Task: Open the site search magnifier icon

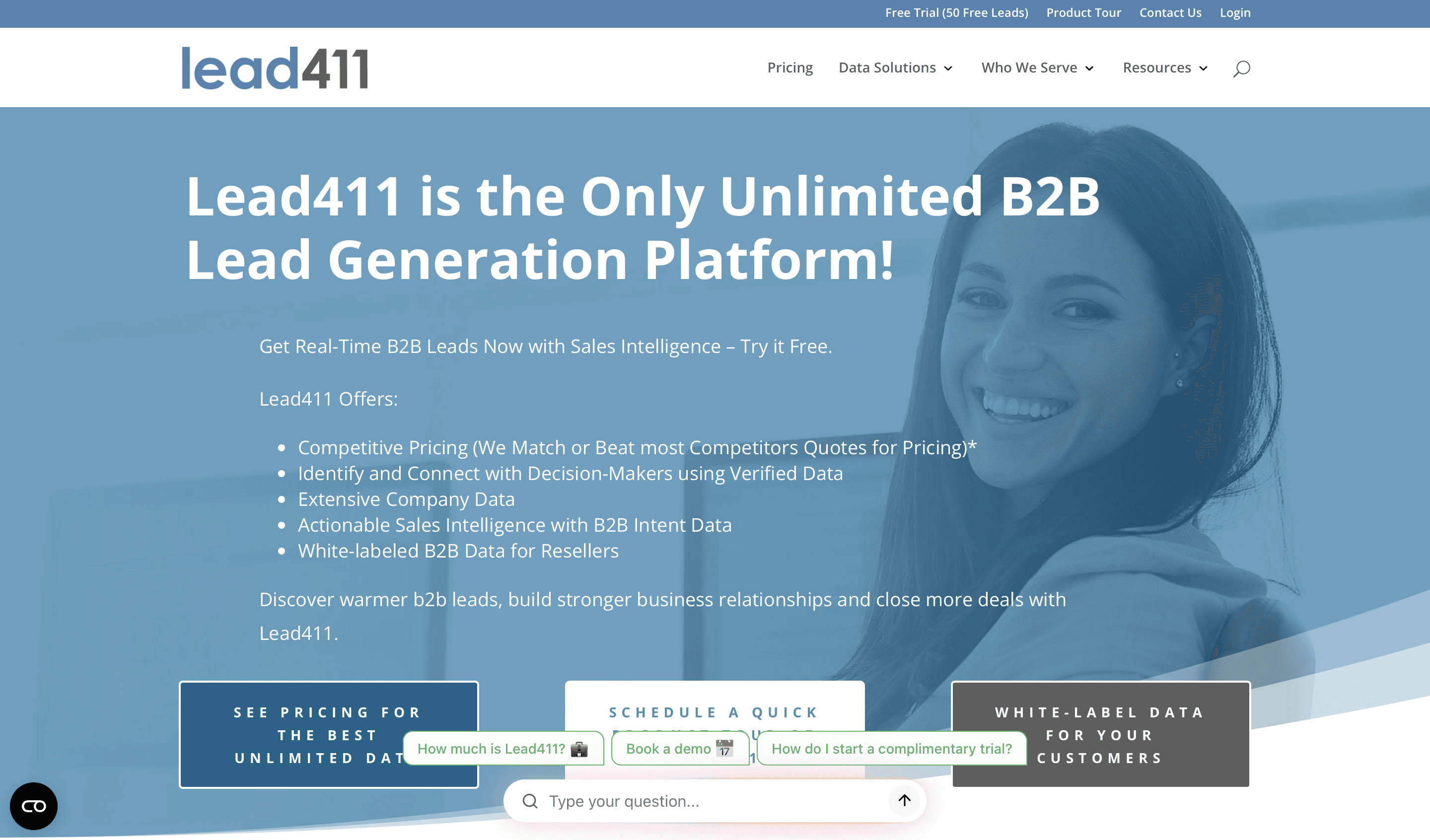Action: [x=1240, y=68]
